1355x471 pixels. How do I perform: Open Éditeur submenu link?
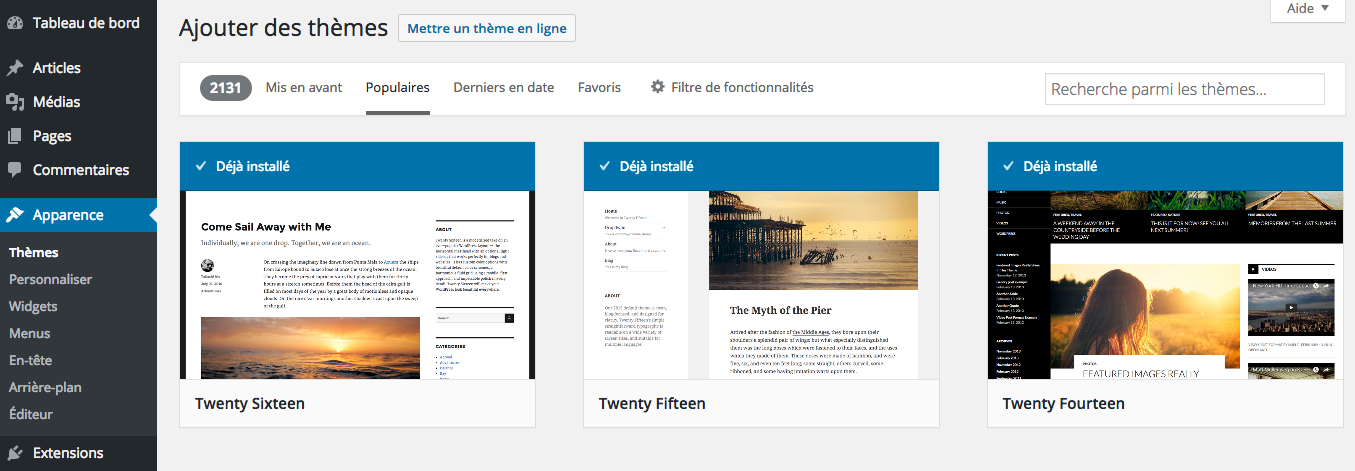point(31,414)
